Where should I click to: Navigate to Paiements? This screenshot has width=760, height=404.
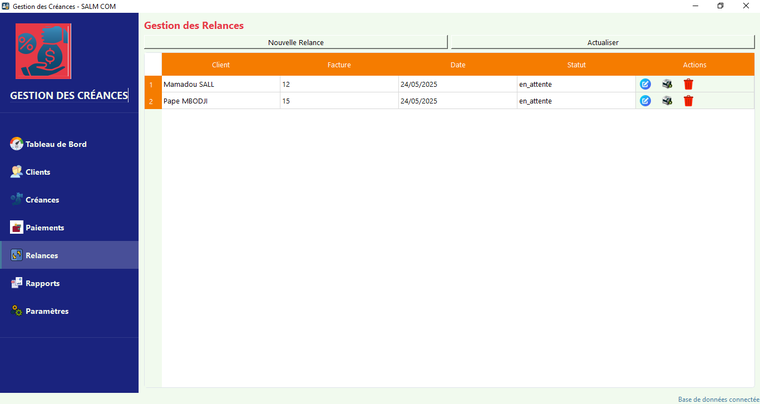coord(44,228)
